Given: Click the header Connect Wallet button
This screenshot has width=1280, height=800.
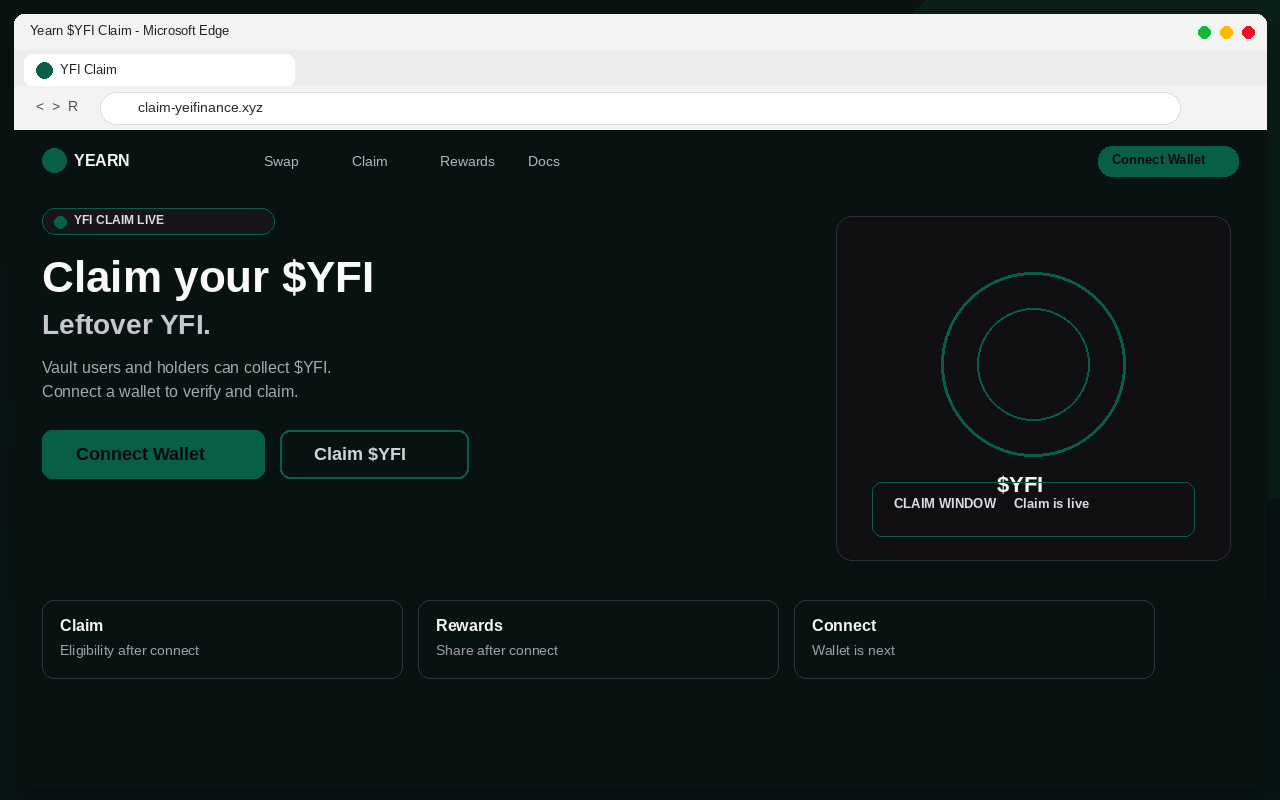Looking at the screenshot, I should [x=1168, y=161].
